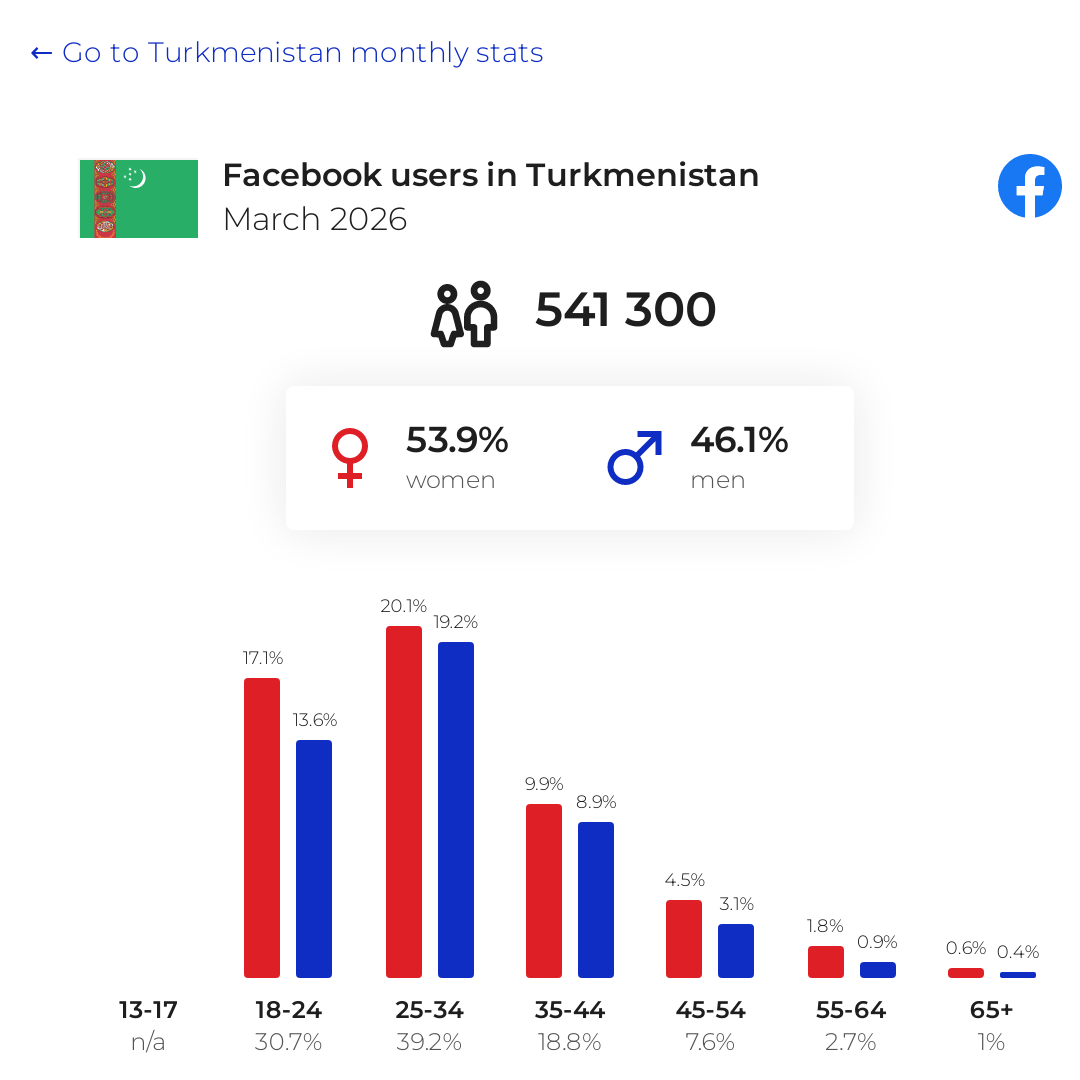Image resolution: width=1080 pixels, height=1080 pixels.
Task: Click the red female gender symbol
Action: pyautogui.click(x=350, y=458)
